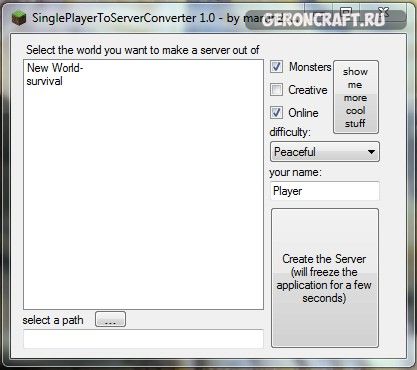This screenshot has height=370, width=417.
Task: Click the grass block app icon
Action: [x=19, y=17]
